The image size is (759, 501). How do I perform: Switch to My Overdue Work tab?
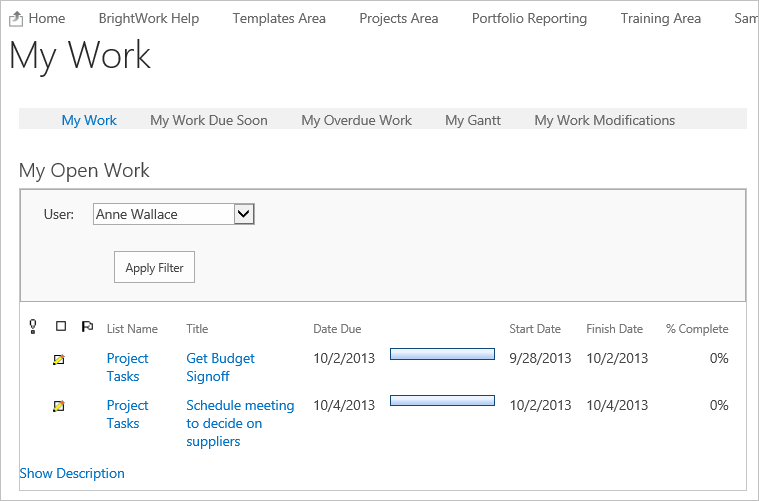click(x=356, y=120)
